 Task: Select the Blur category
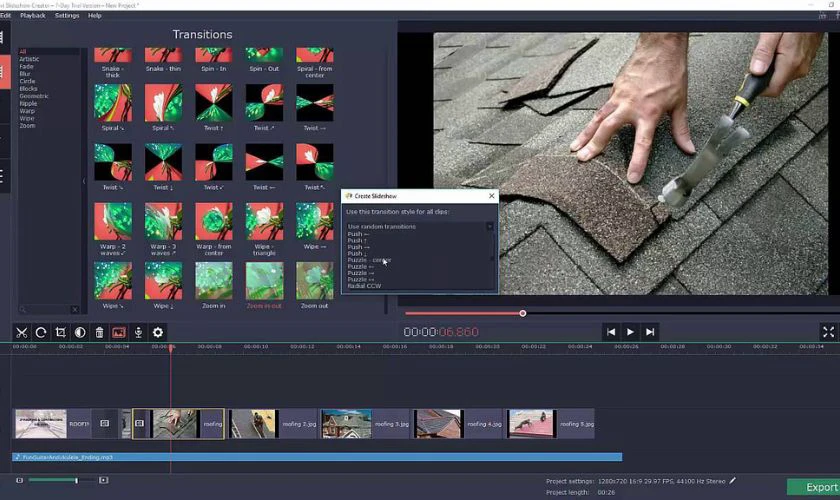(x=25, y=74)
